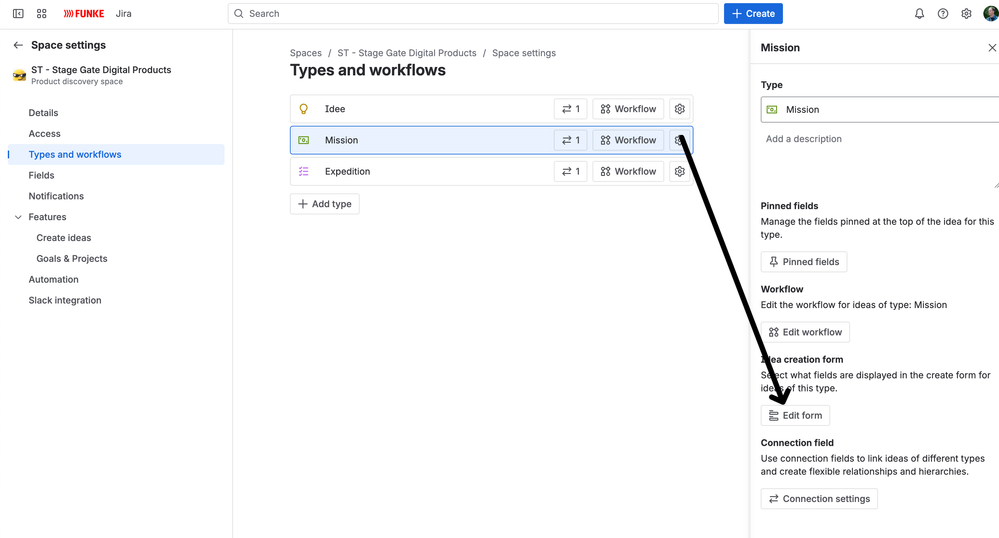Open connections count for Mission

point(570,140)
